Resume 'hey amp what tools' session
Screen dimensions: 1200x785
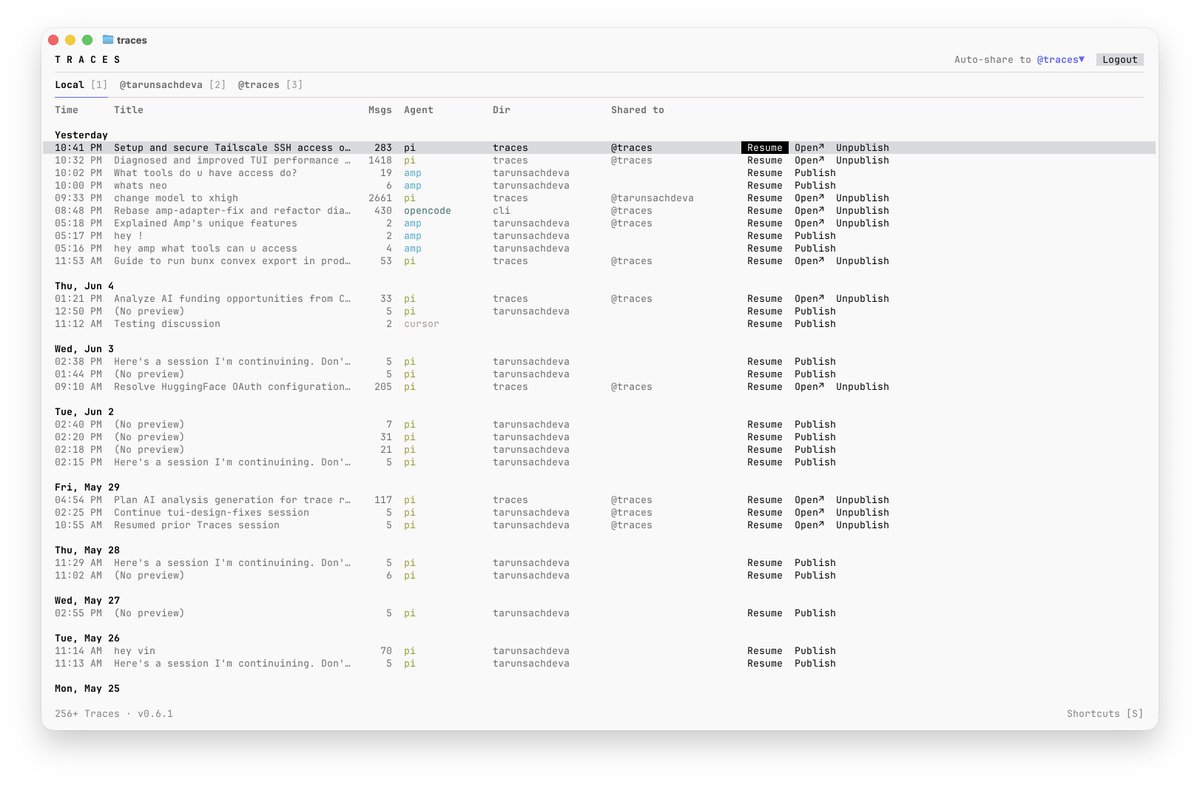(765, 248)
